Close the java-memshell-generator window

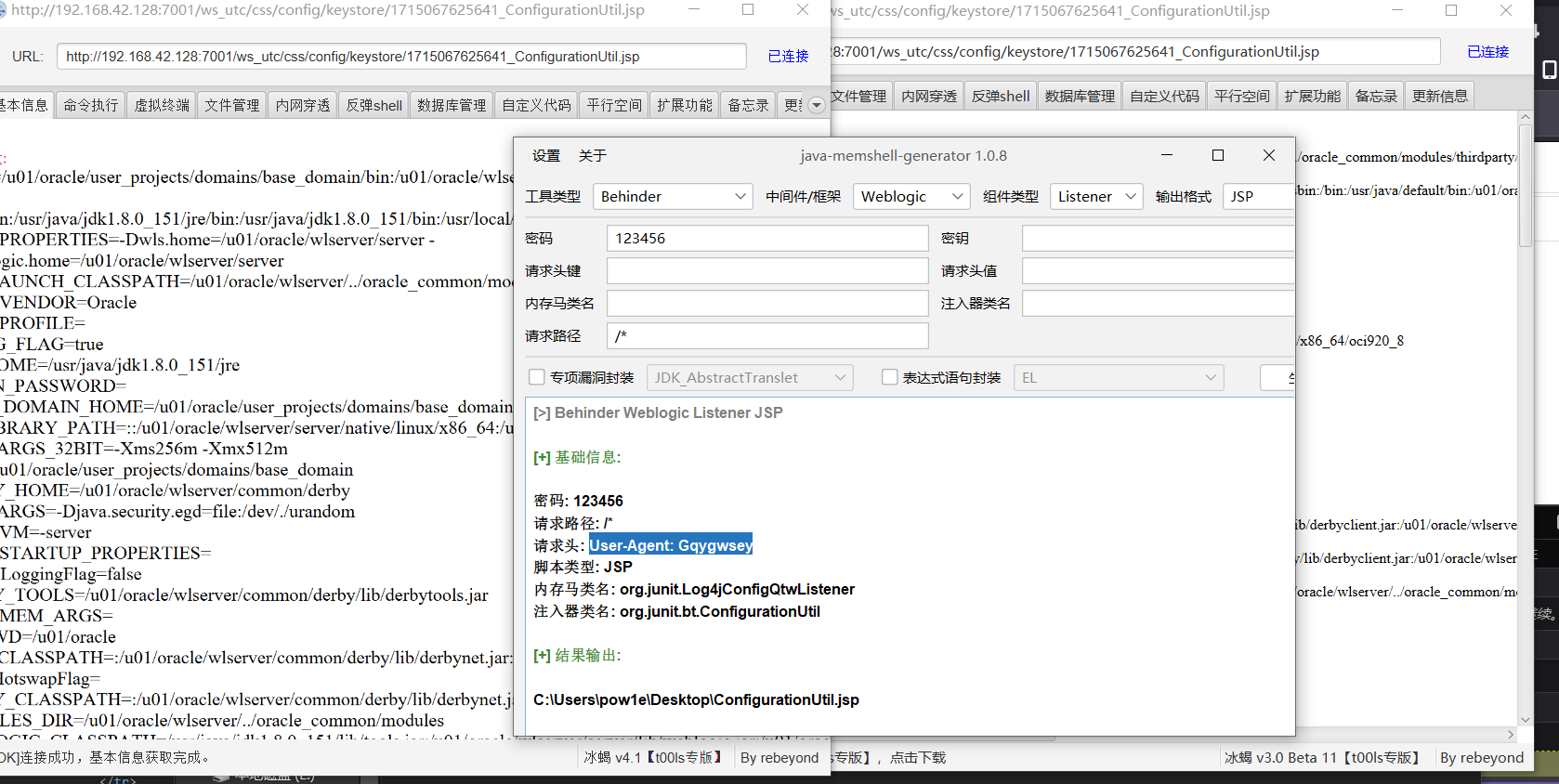(1269, 155)
